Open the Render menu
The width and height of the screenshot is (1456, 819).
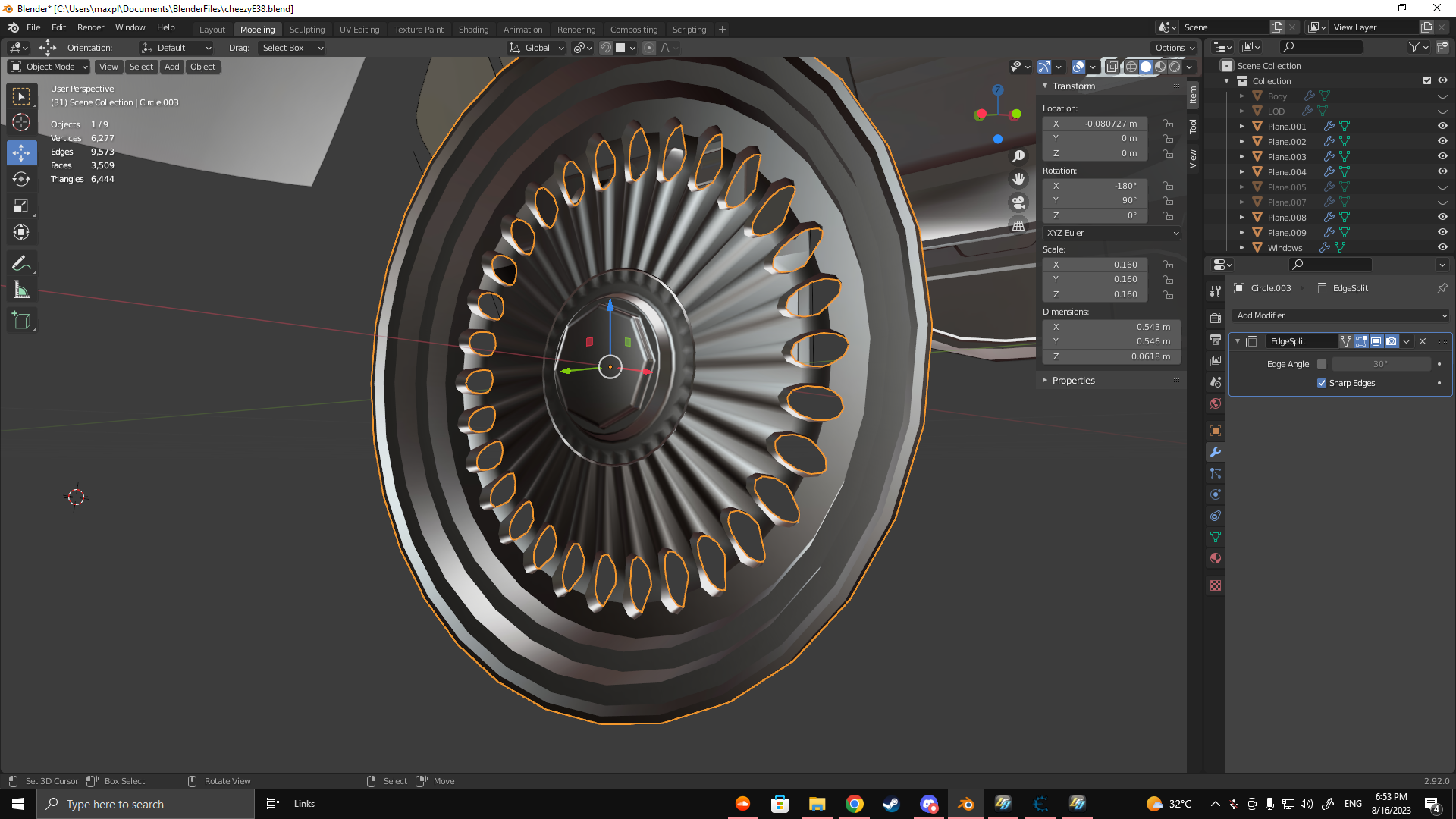click(90, 27)
